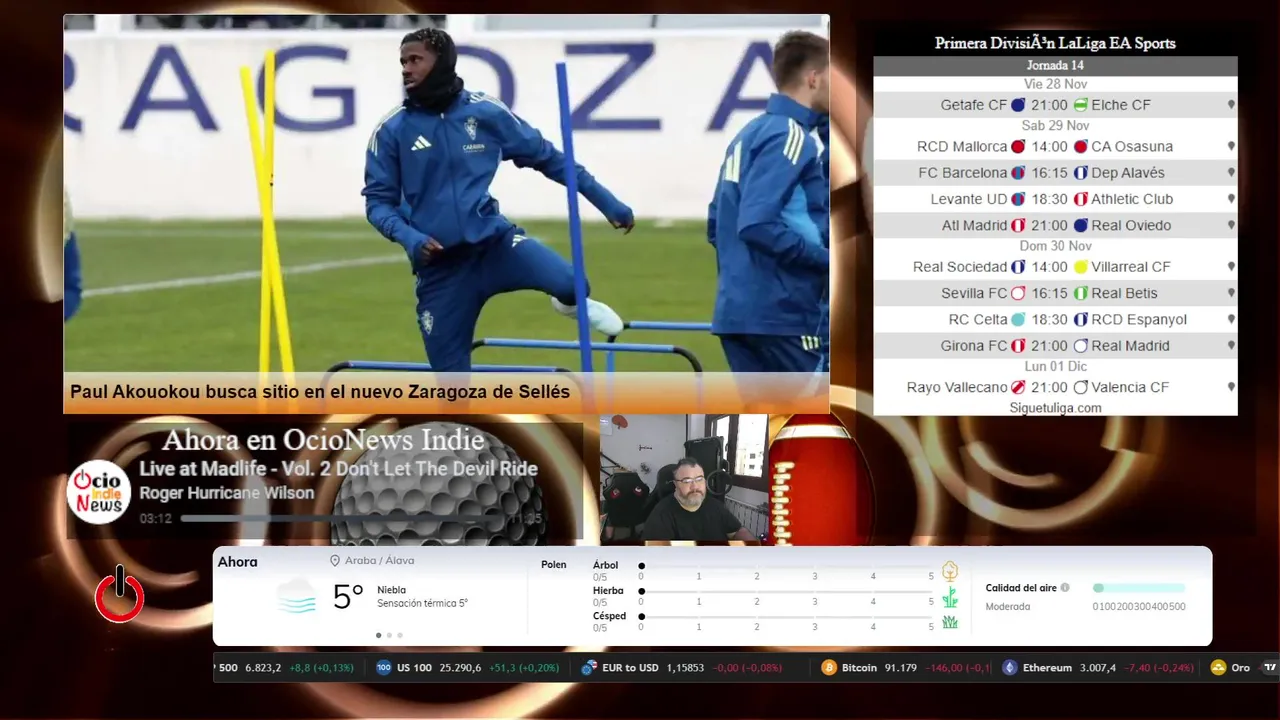Select the first weather carousel dot
This screenshot has height=720, width=1280.
378,635
